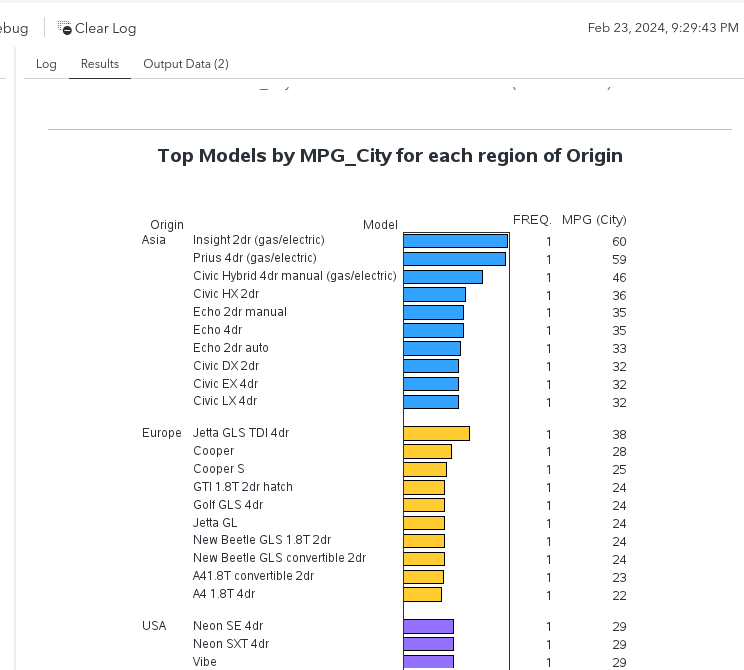The width and height of the screenshot is (744, 670).
Task: Switch to the Log tab
Action: click(x=46, y=64)
